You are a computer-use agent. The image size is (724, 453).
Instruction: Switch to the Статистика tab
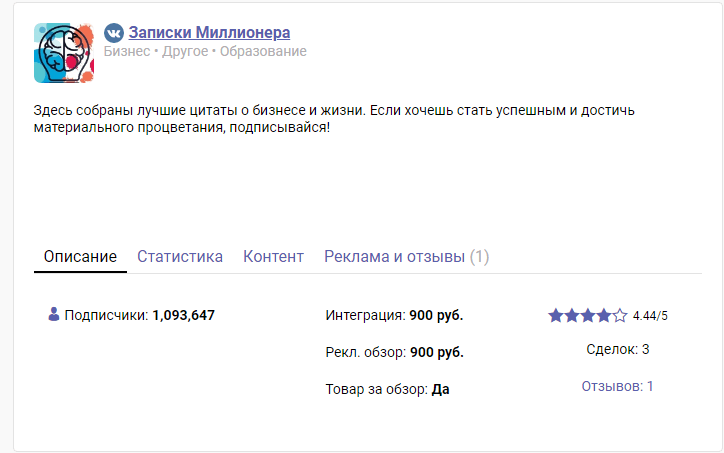[180, 257]
